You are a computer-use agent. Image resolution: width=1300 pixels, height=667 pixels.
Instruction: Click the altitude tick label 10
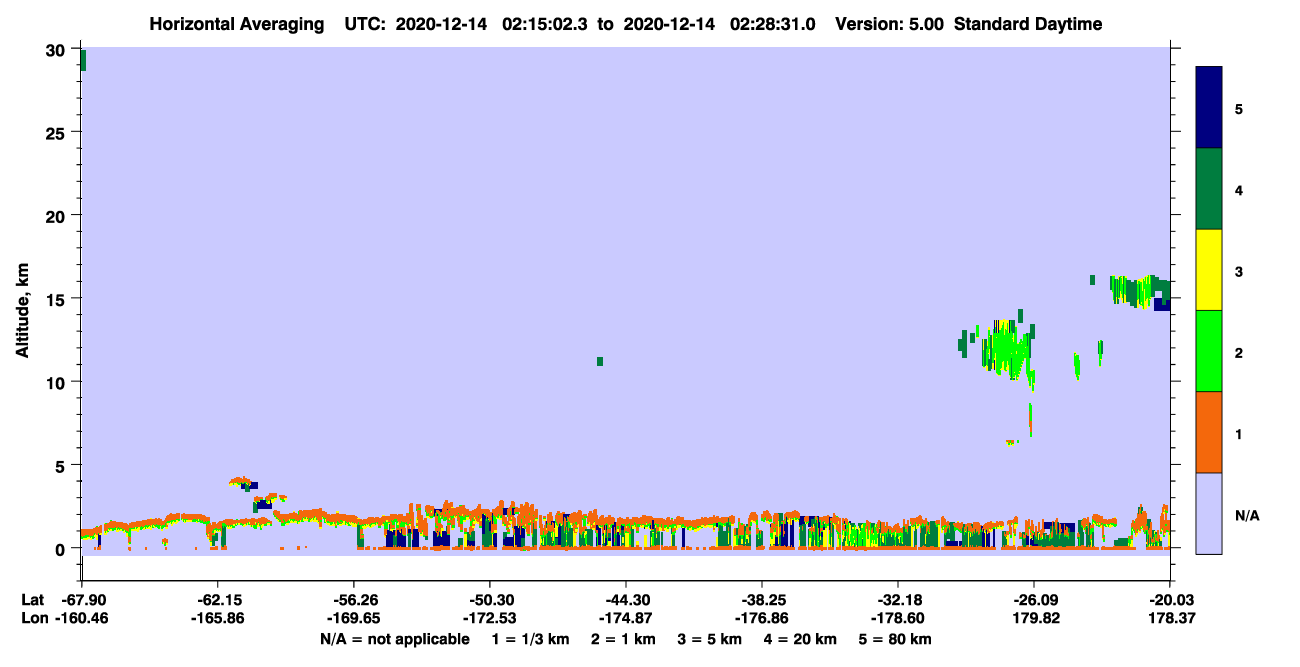pyautogui.click(x=57, y=382)
